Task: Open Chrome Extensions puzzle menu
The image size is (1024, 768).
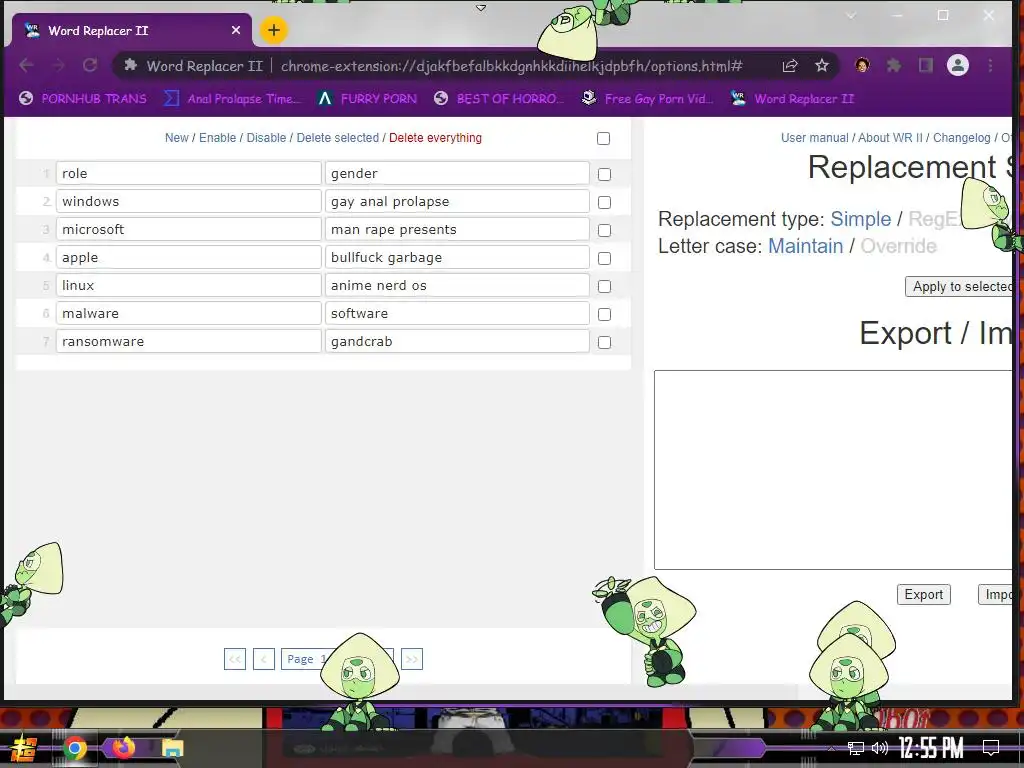Action: [893, 65]
